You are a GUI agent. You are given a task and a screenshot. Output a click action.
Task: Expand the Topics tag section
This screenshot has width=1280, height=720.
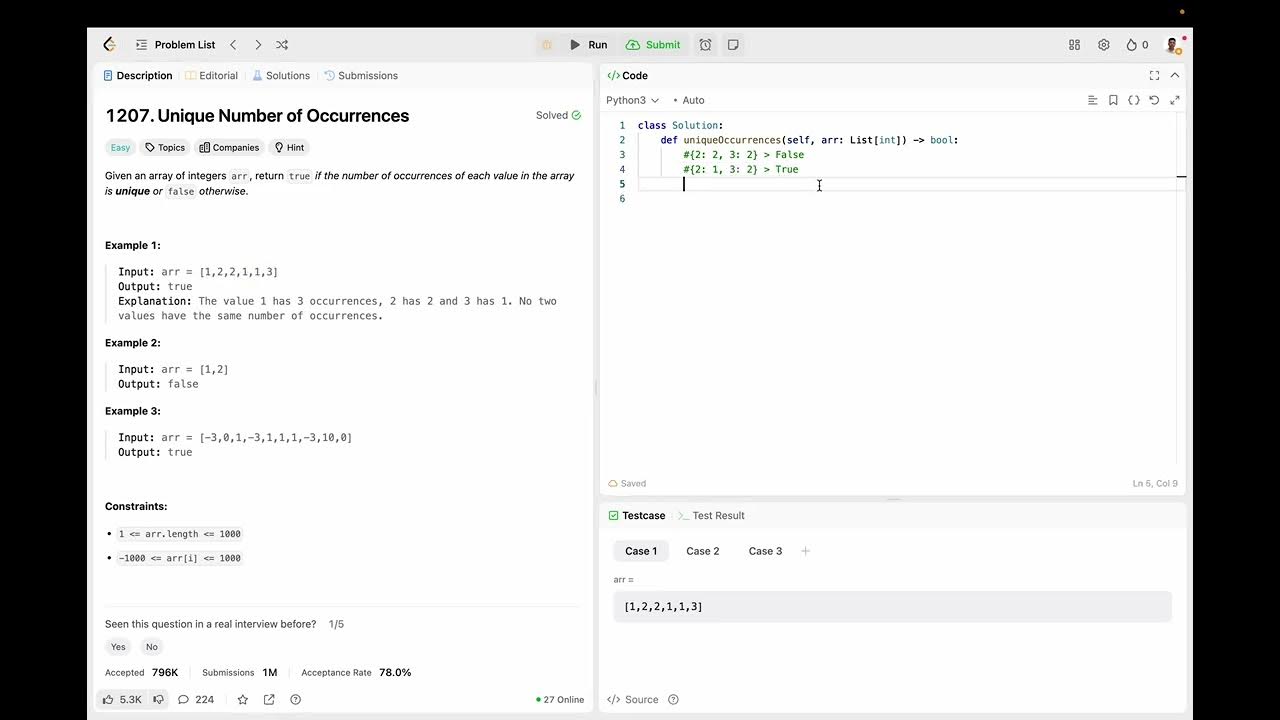pyautogui.click(x=165, y=147)
